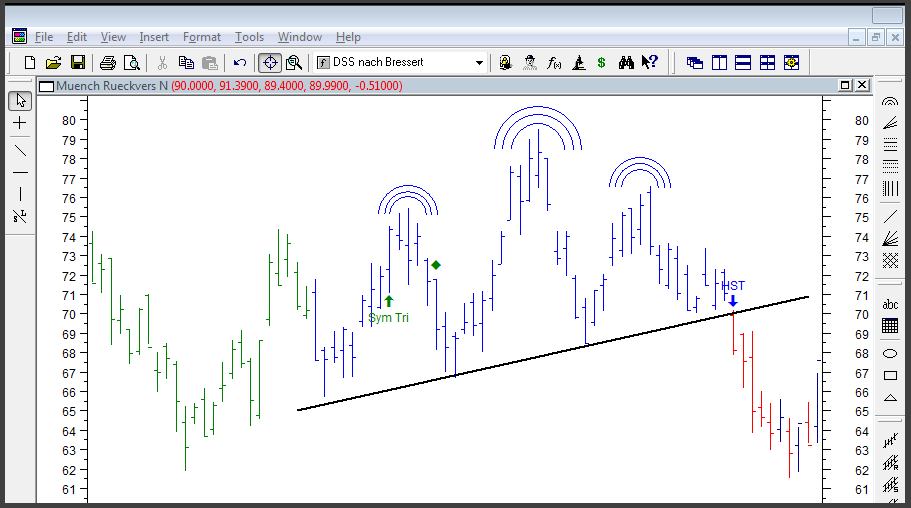
Task: Open the Format menu
Action: point(202,37)
